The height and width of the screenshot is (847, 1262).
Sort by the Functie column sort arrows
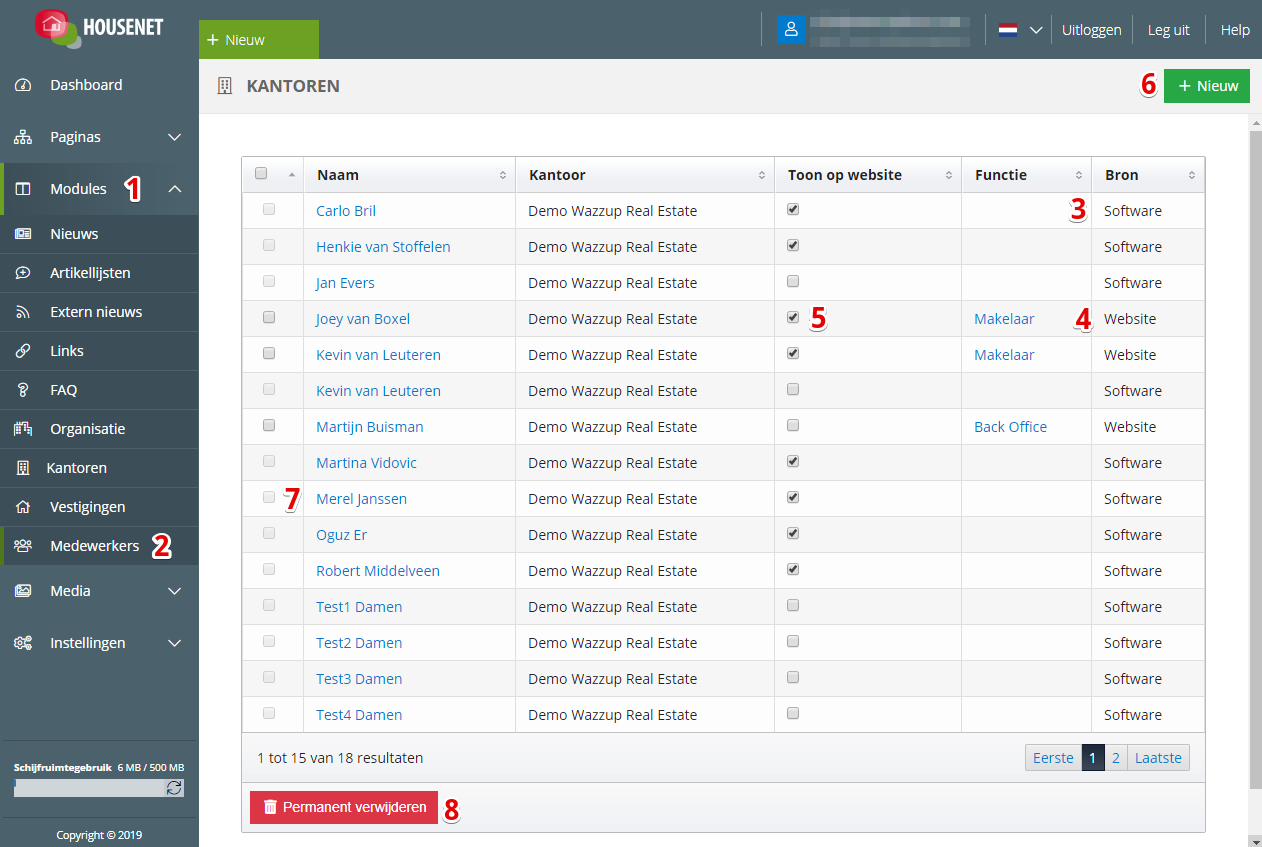click(1078, 175)
